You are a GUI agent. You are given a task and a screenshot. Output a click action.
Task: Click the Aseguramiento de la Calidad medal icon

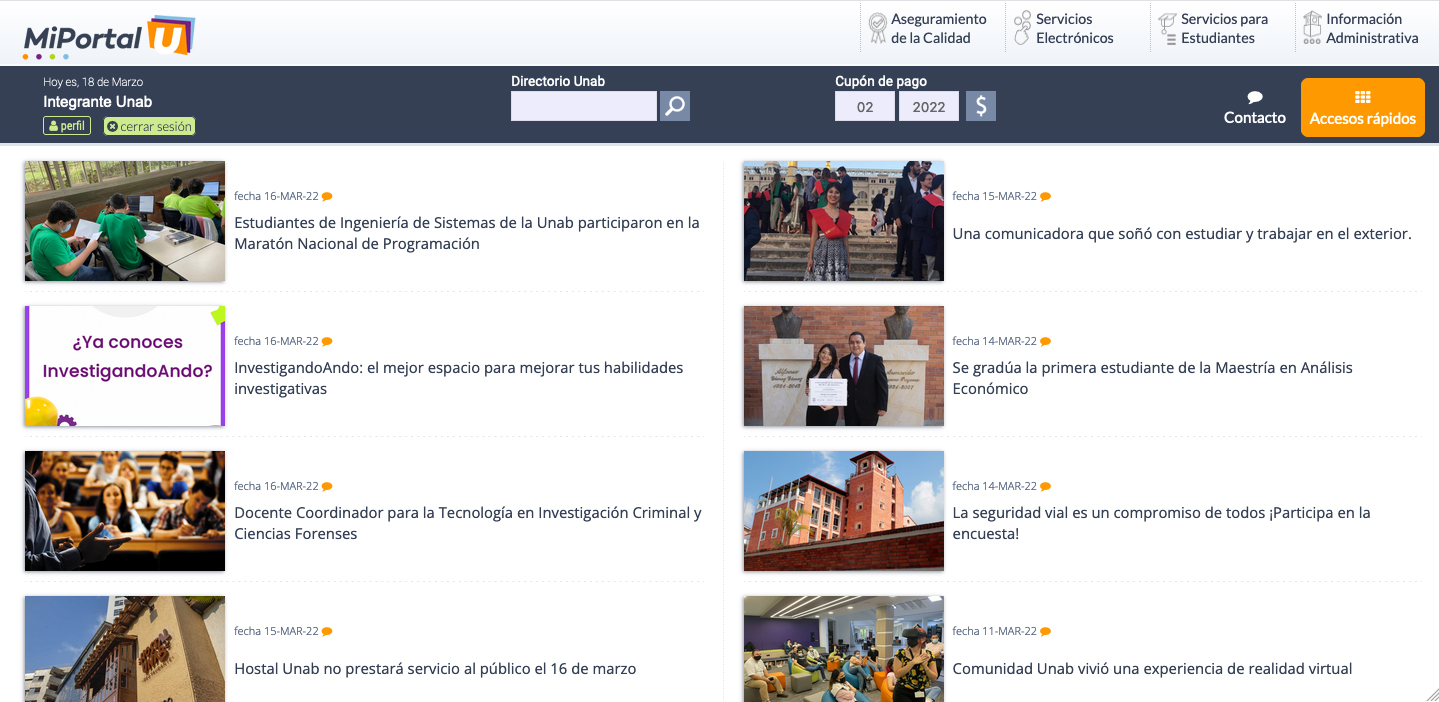pyautogui.click(x=877, y=29)
